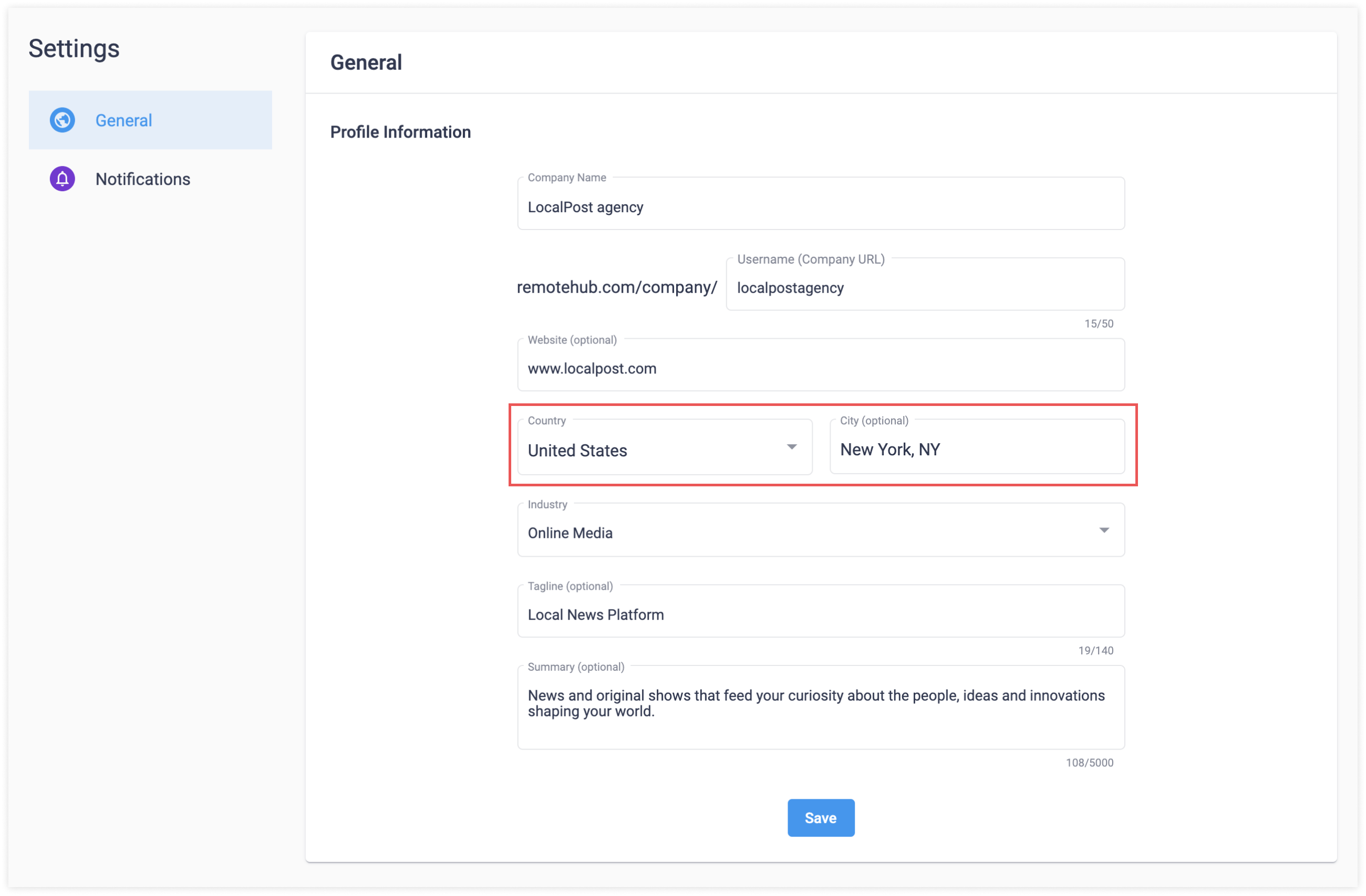Click the Website field with www.localpost.com
The width and height of the screenshot is (1366, 896).
821,366
